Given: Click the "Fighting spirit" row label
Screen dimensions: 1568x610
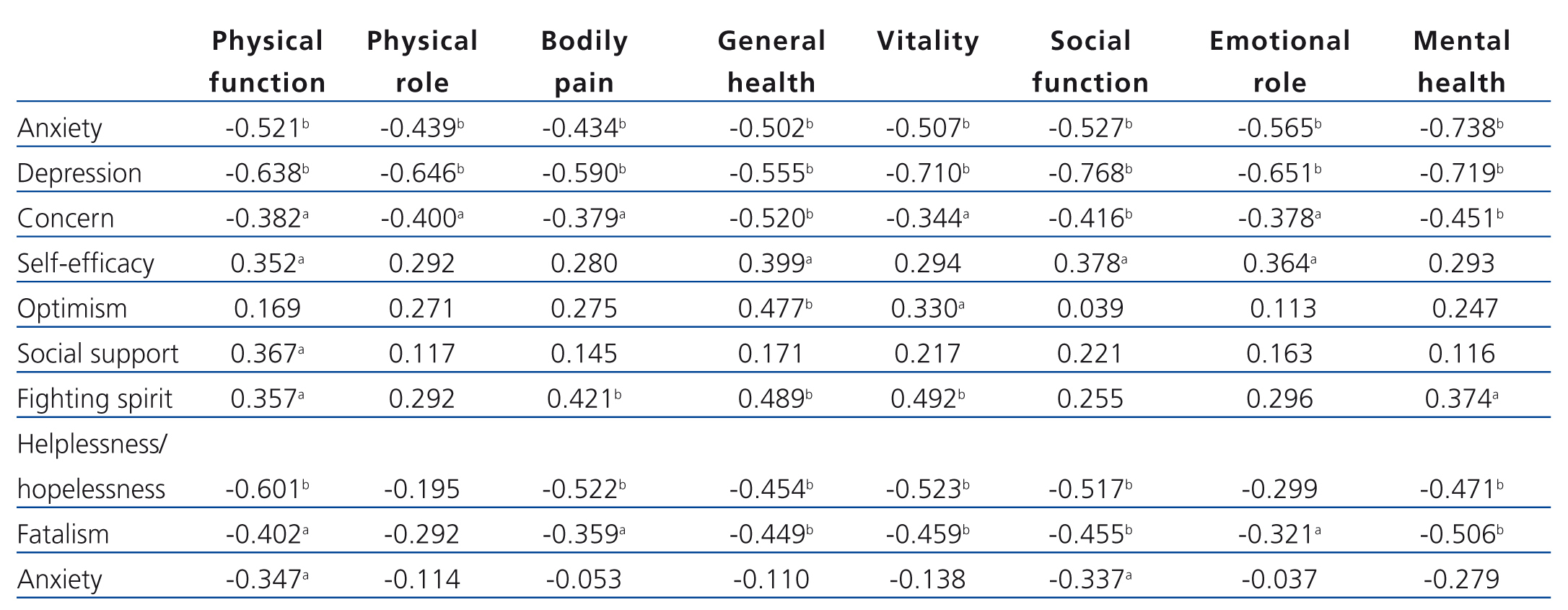Looking at the screenshot, I should [x=95, y=399].
